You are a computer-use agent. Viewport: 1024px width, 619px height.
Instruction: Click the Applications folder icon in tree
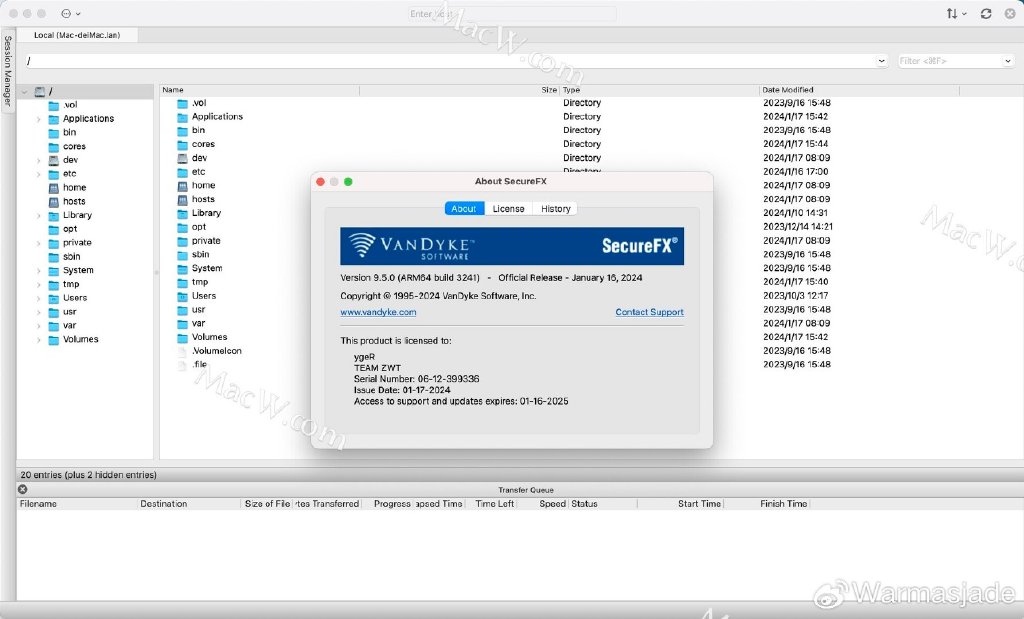[x=54, y=119]
